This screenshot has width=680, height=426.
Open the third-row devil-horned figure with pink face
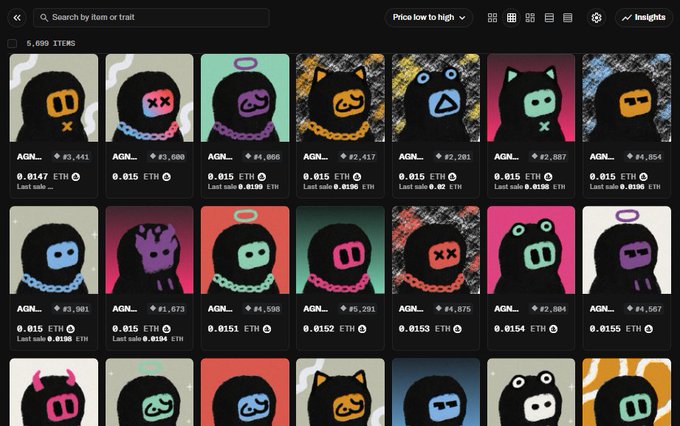[54, 392]
